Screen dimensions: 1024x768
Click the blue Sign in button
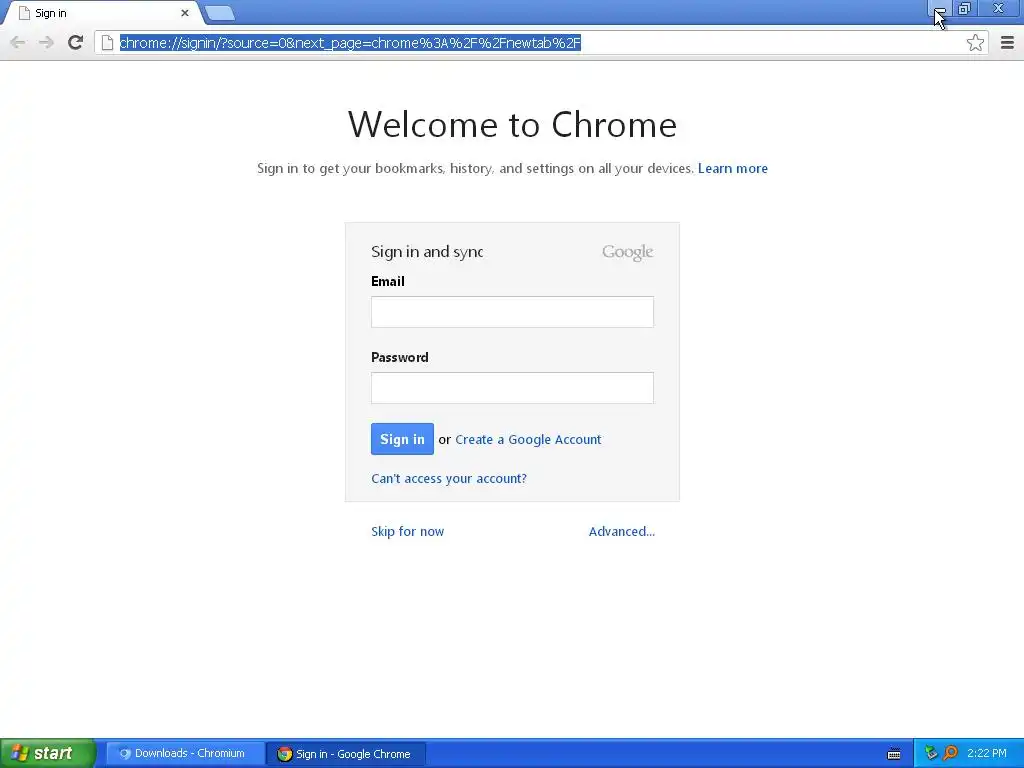[402, 440]
